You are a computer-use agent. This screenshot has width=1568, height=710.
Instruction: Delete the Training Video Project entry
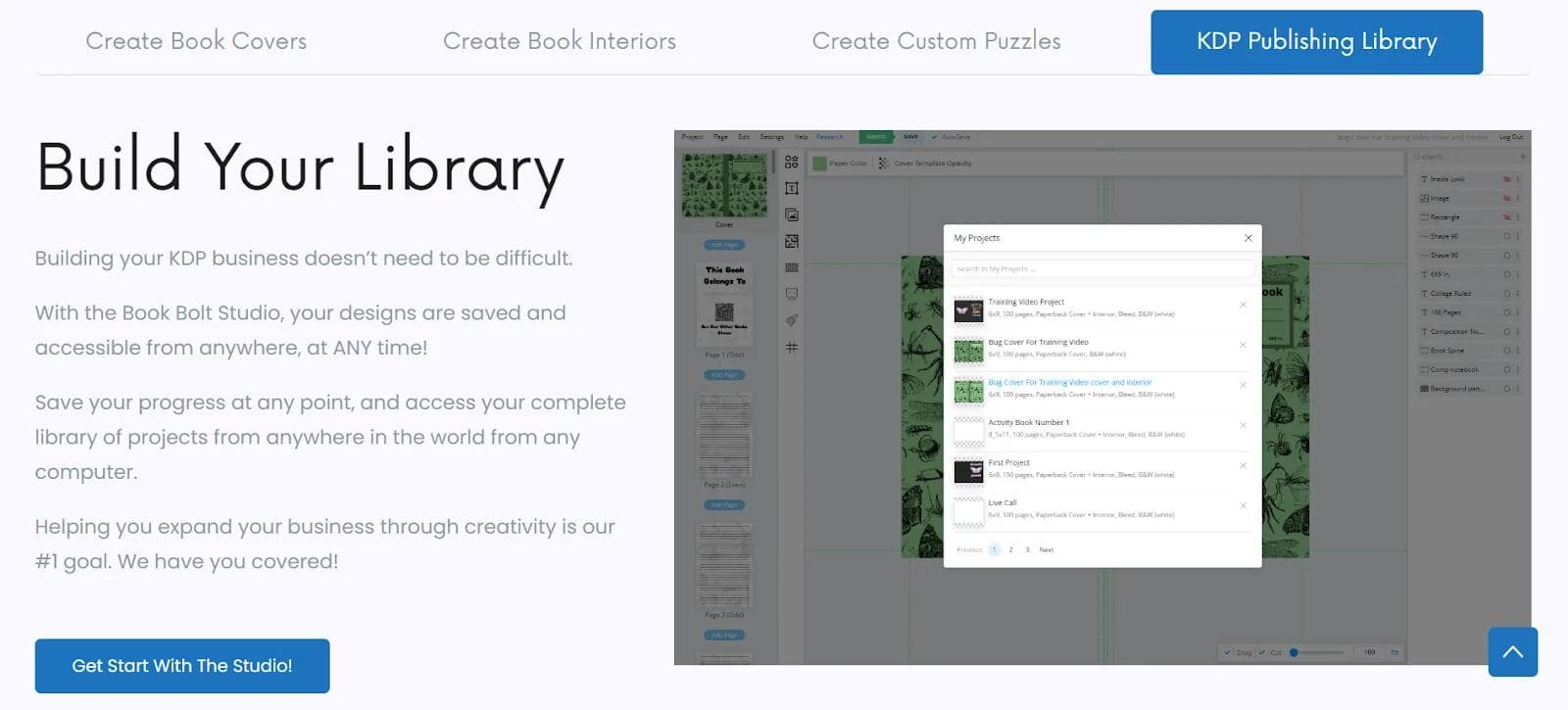click(x=1243, y=305)
